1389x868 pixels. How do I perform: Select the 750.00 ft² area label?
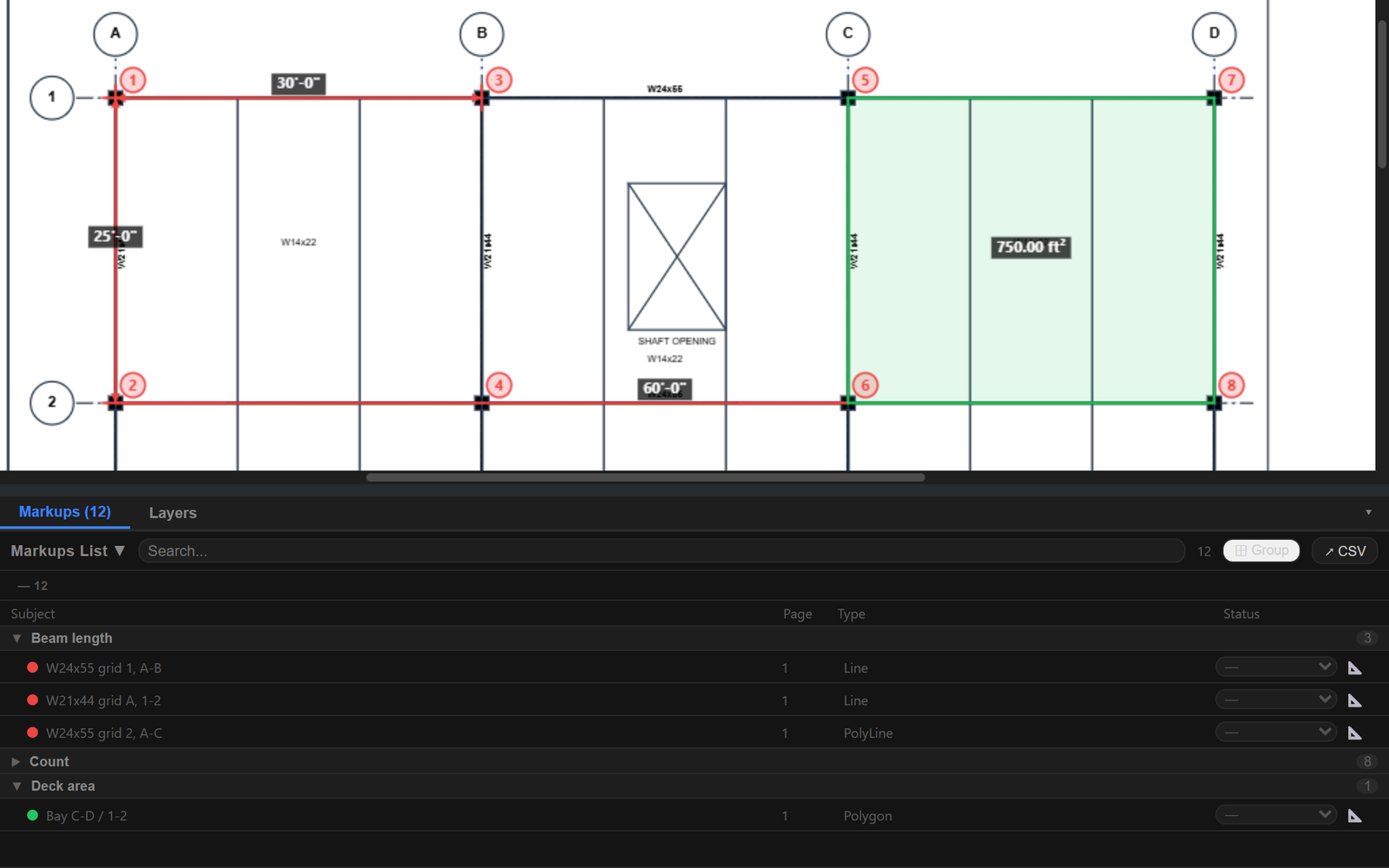pos(1031,247)
